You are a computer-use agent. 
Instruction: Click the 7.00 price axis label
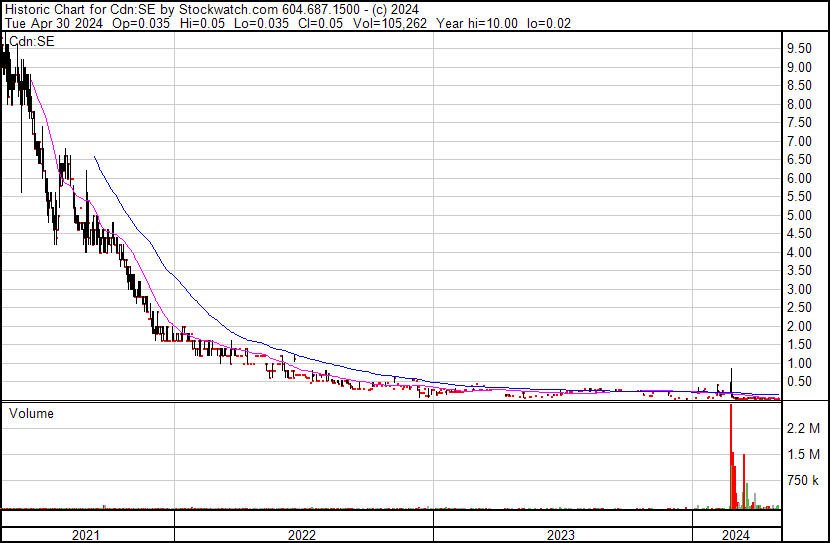[798, 142]
